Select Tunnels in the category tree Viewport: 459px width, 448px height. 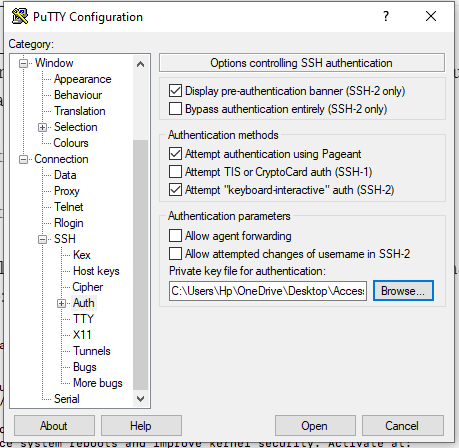pyautogui.click(x=92, y=351)
